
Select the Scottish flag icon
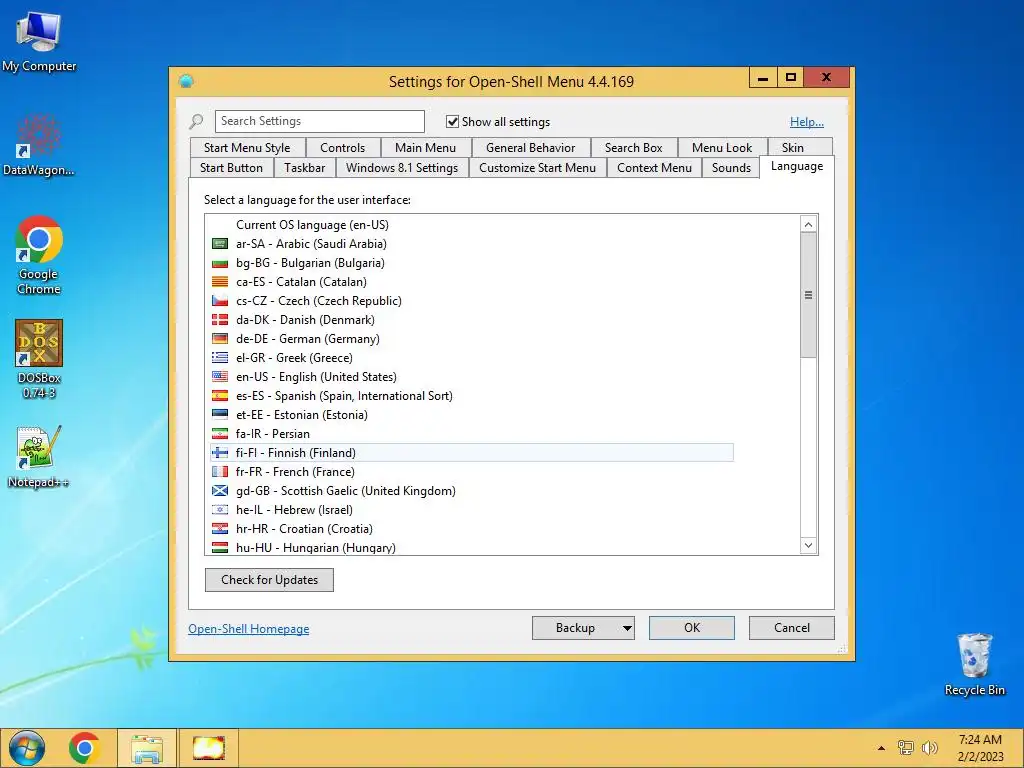(x=220, y=490)
